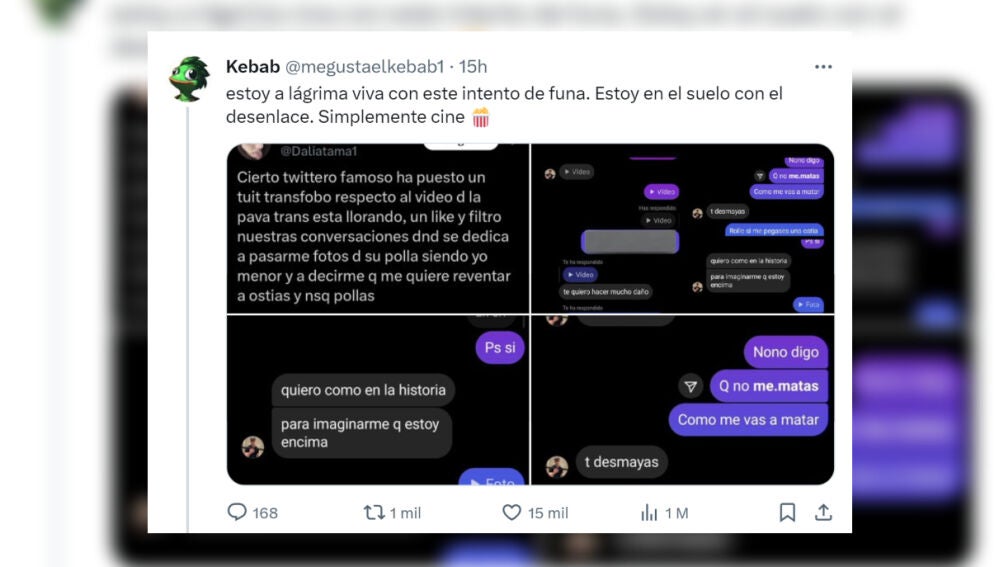Open the Kebab display name link
The width and height of the screenshot is (999, 567).
(253, 66)
